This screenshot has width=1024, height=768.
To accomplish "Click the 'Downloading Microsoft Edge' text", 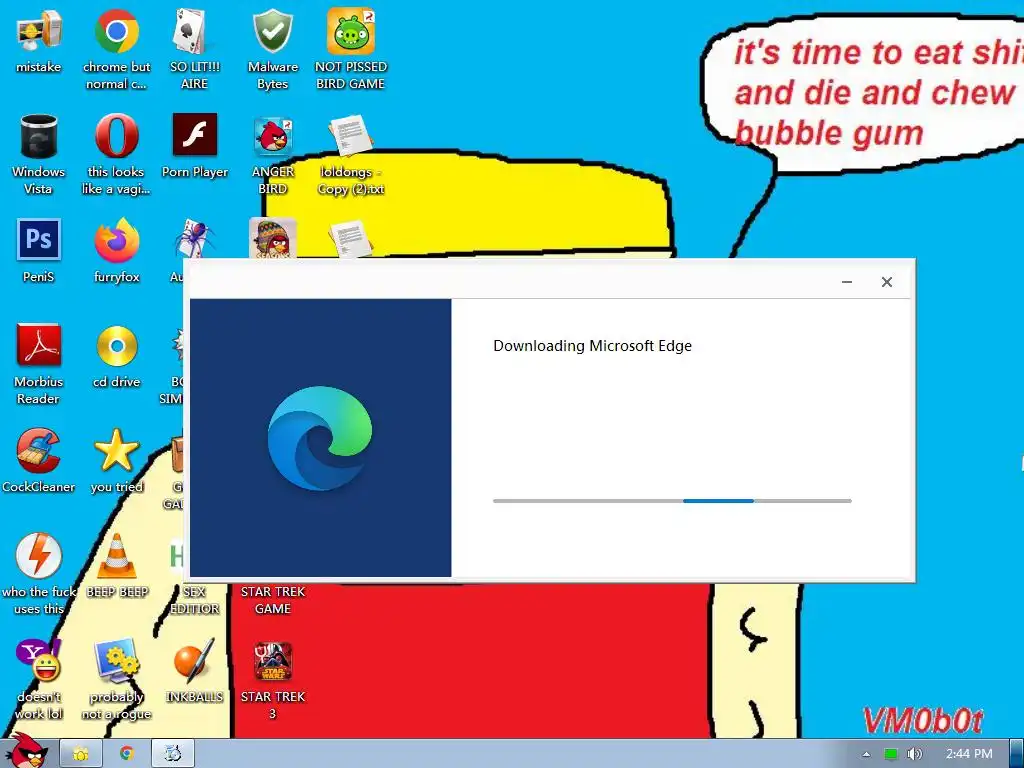I will [x=592, y=346].
